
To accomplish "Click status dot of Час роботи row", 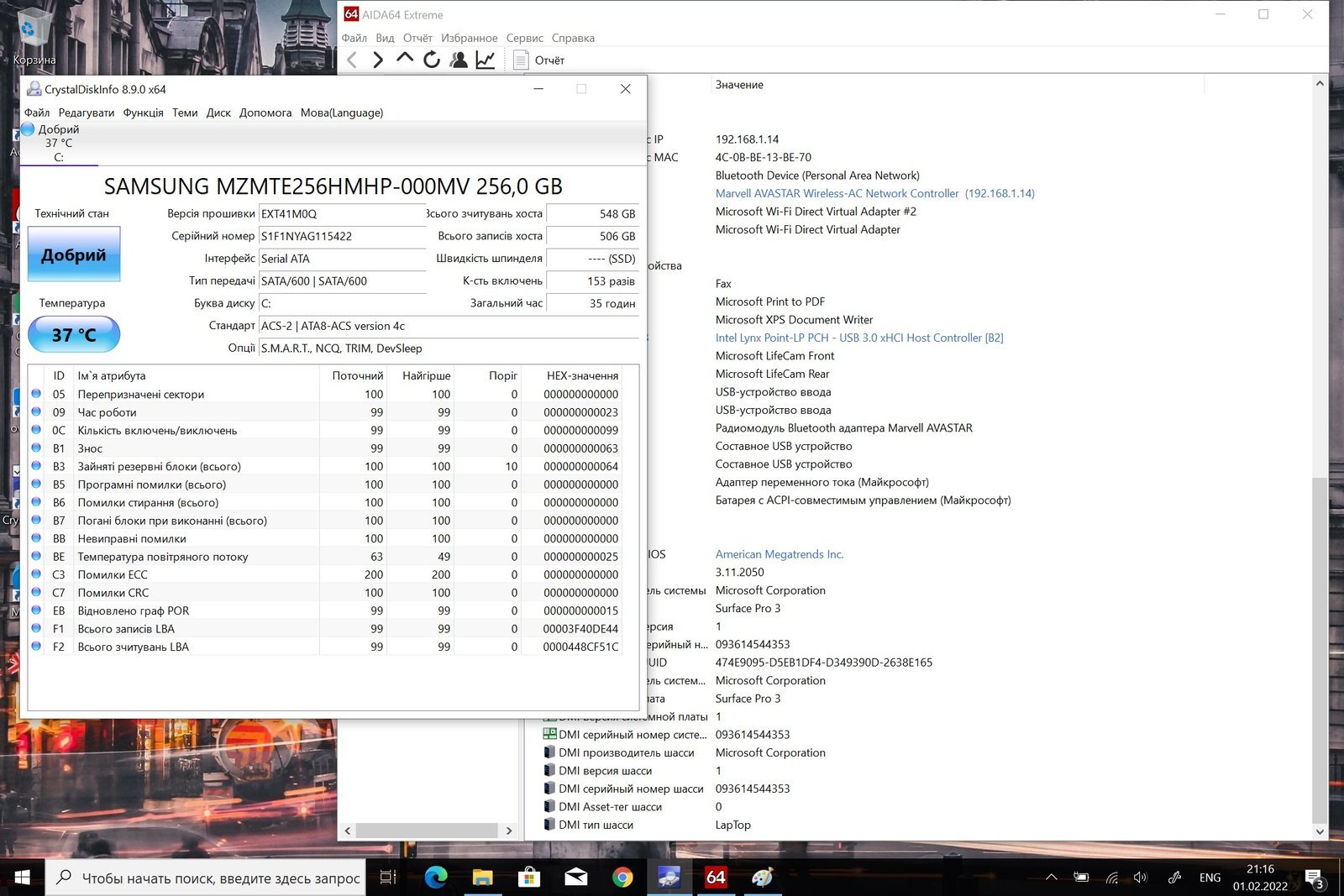I will pyautogui.click(x=36, y=411).
